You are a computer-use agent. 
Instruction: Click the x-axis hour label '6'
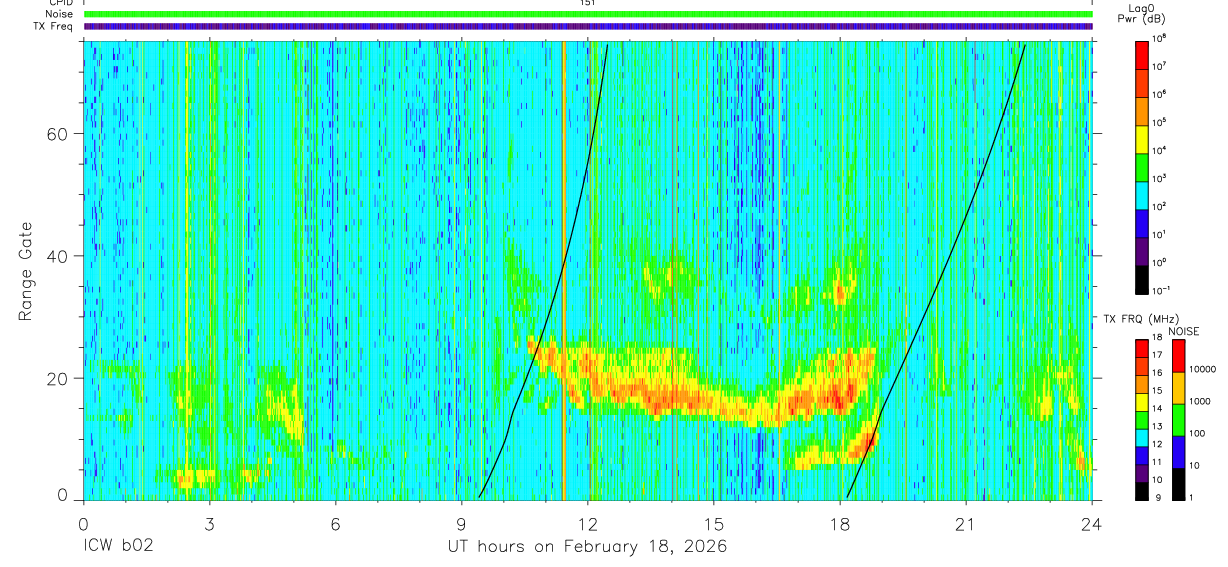click(336, 523)
